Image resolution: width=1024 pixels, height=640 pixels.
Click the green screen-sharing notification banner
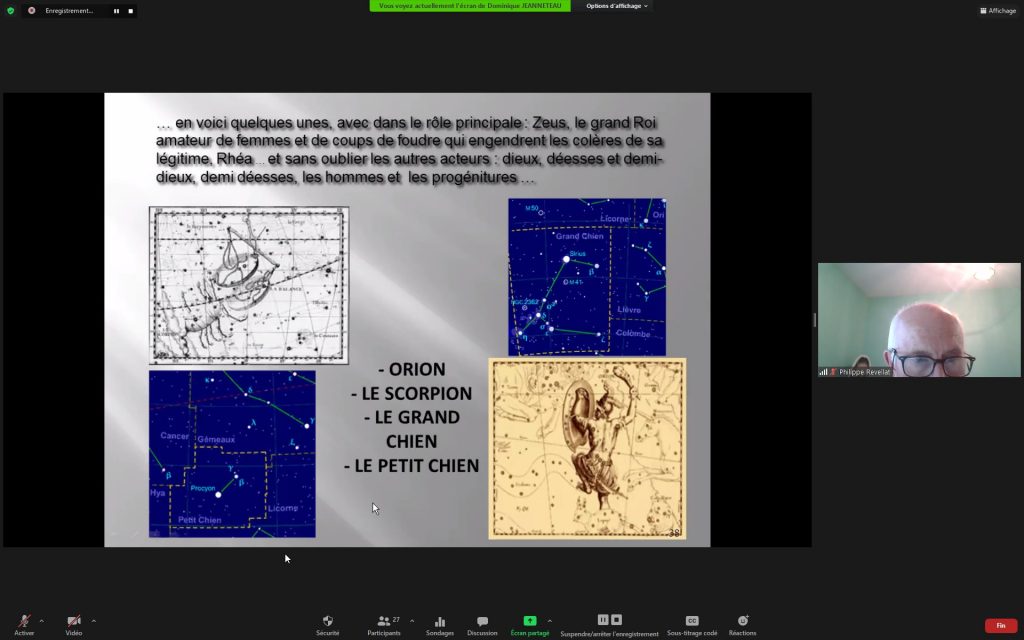click(470, 6)
